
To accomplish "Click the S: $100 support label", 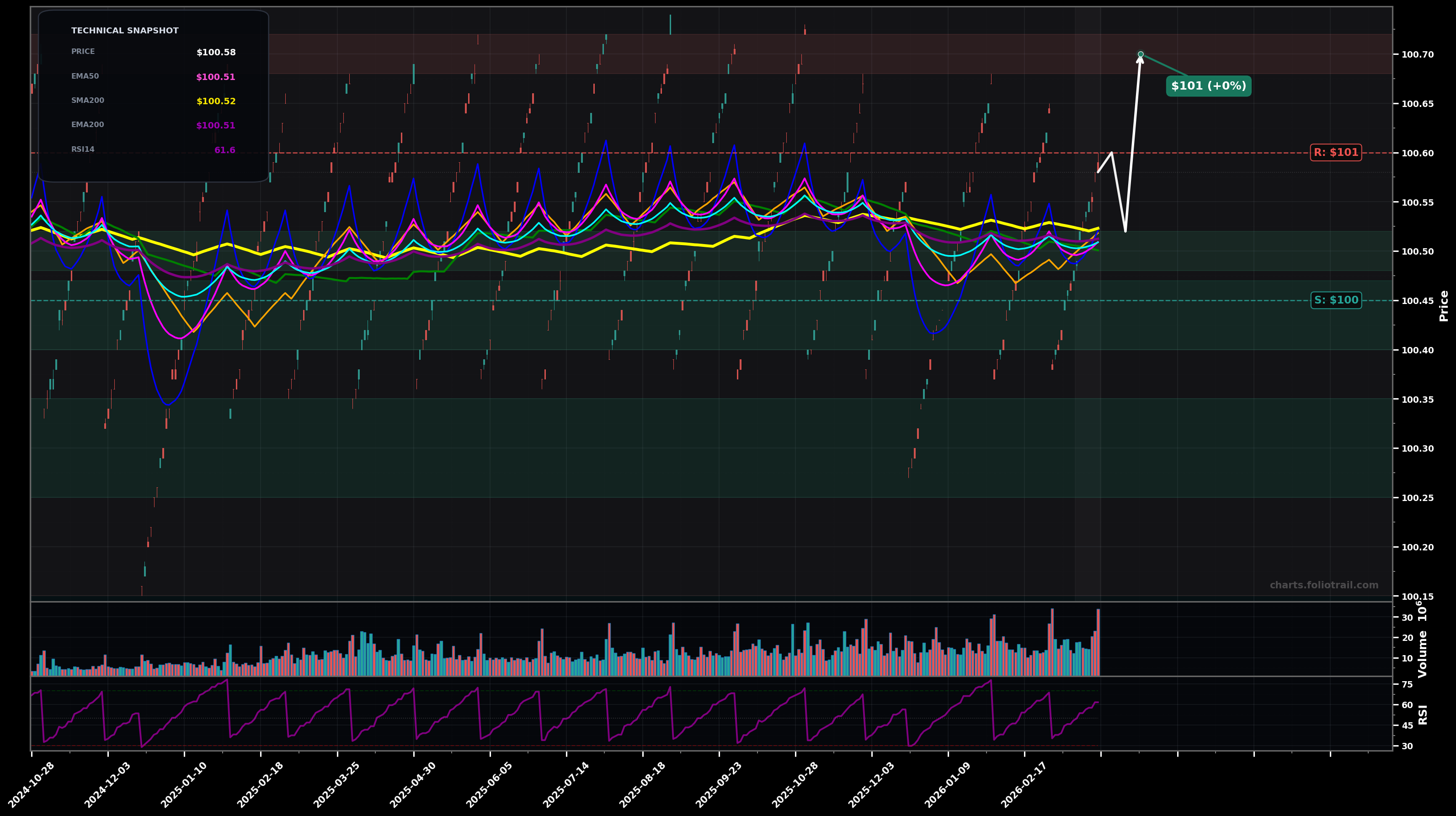I will point(1337,300).
